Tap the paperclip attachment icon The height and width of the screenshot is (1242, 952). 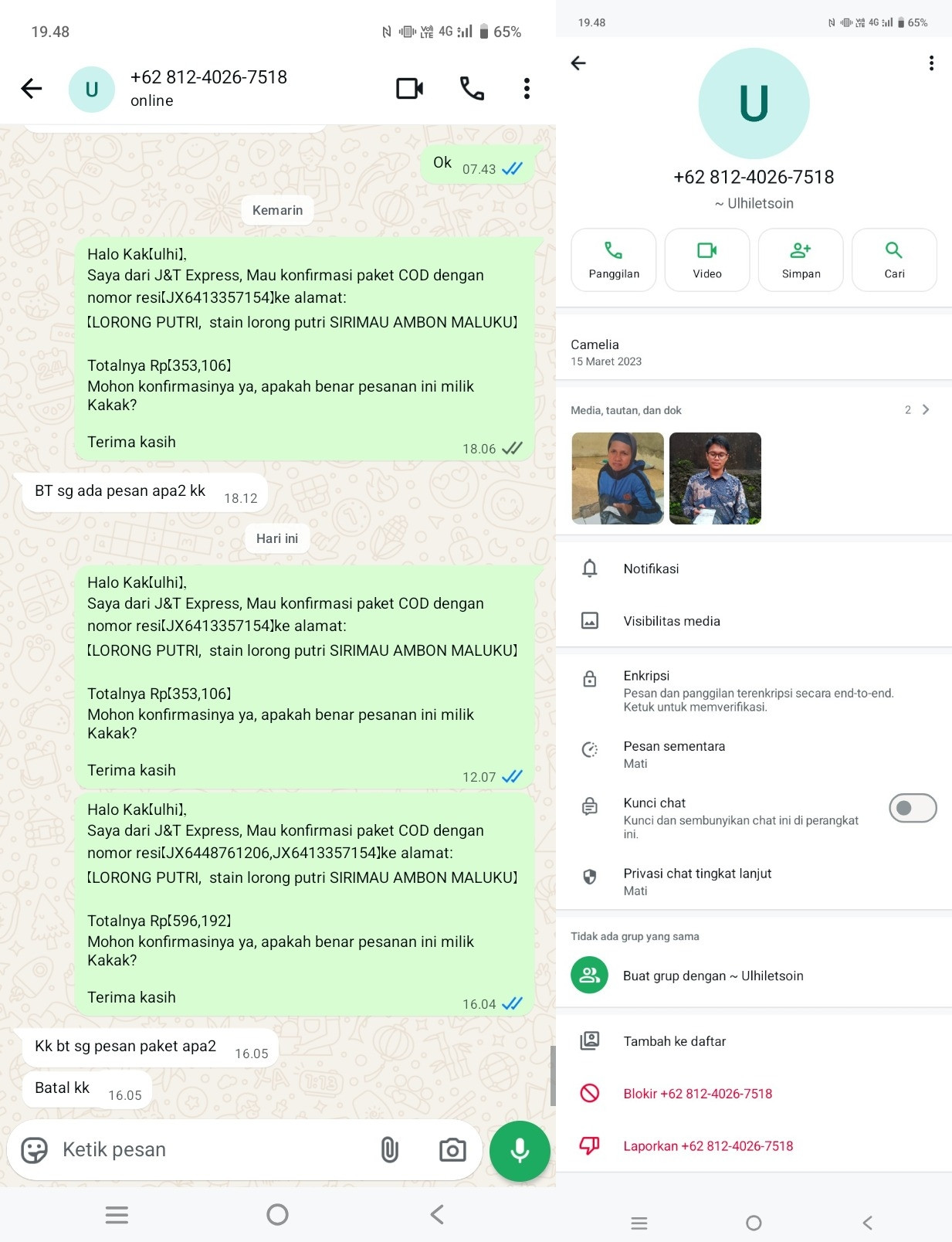390,1150
